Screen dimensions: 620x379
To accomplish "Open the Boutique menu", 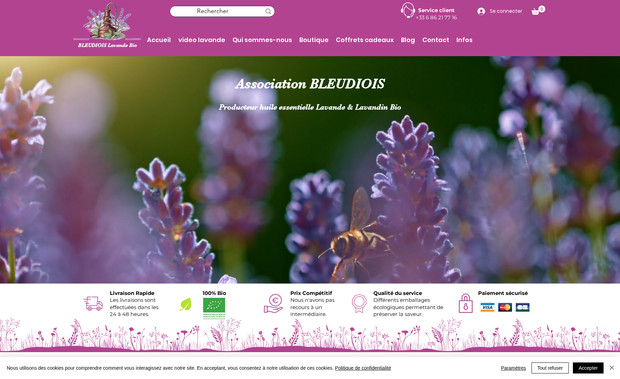I will pos(314,40).
